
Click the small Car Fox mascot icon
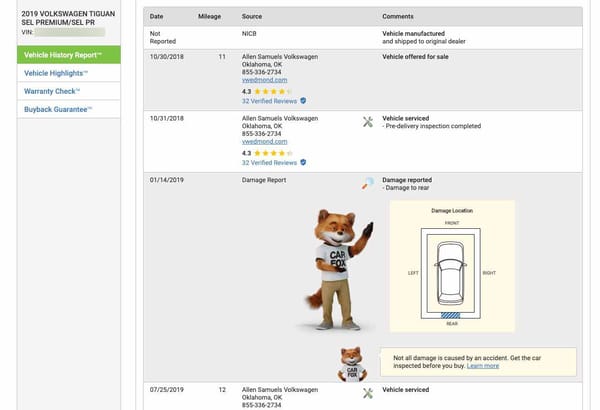(x=352, y=364)
